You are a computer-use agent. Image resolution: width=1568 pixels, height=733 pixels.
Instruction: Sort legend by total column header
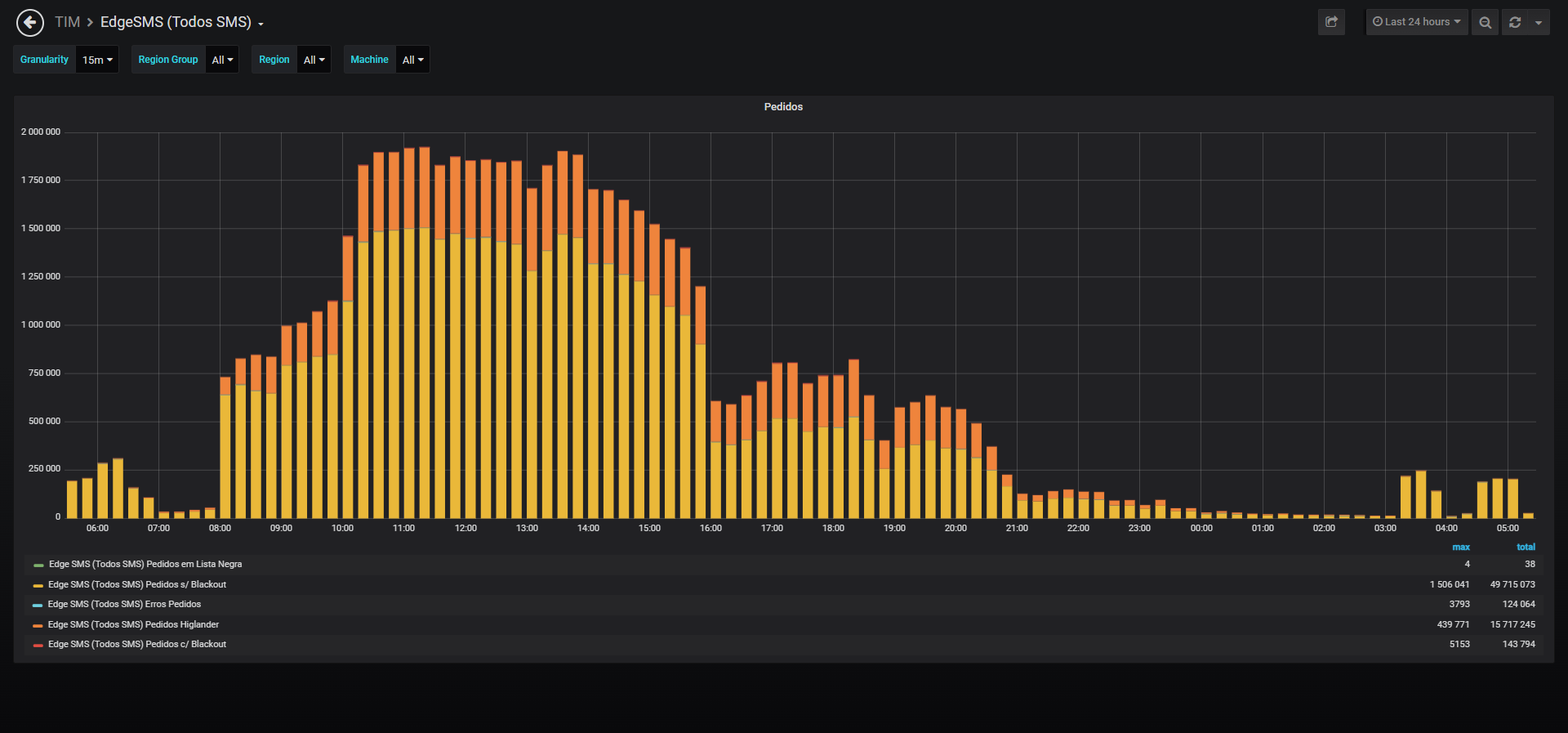(x=1526, y=548)
